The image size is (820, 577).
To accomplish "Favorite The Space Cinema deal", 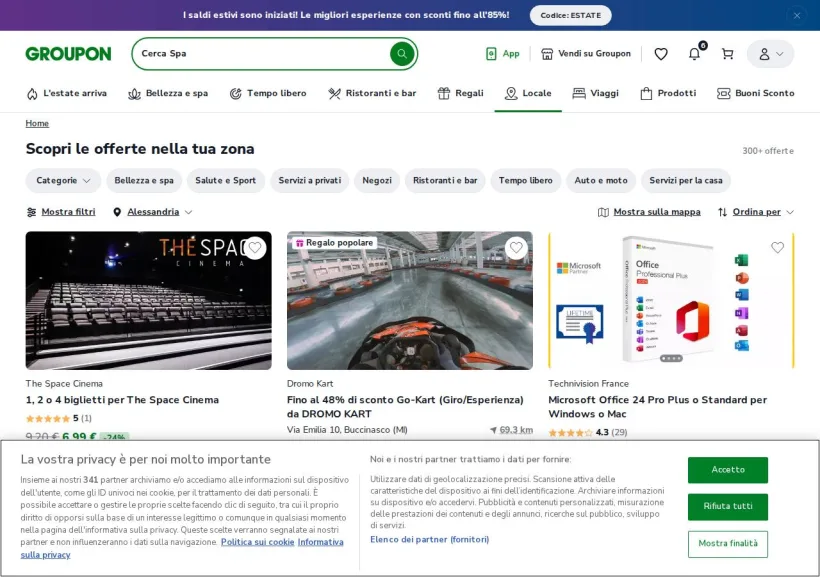I will click(x=255, y=247).
